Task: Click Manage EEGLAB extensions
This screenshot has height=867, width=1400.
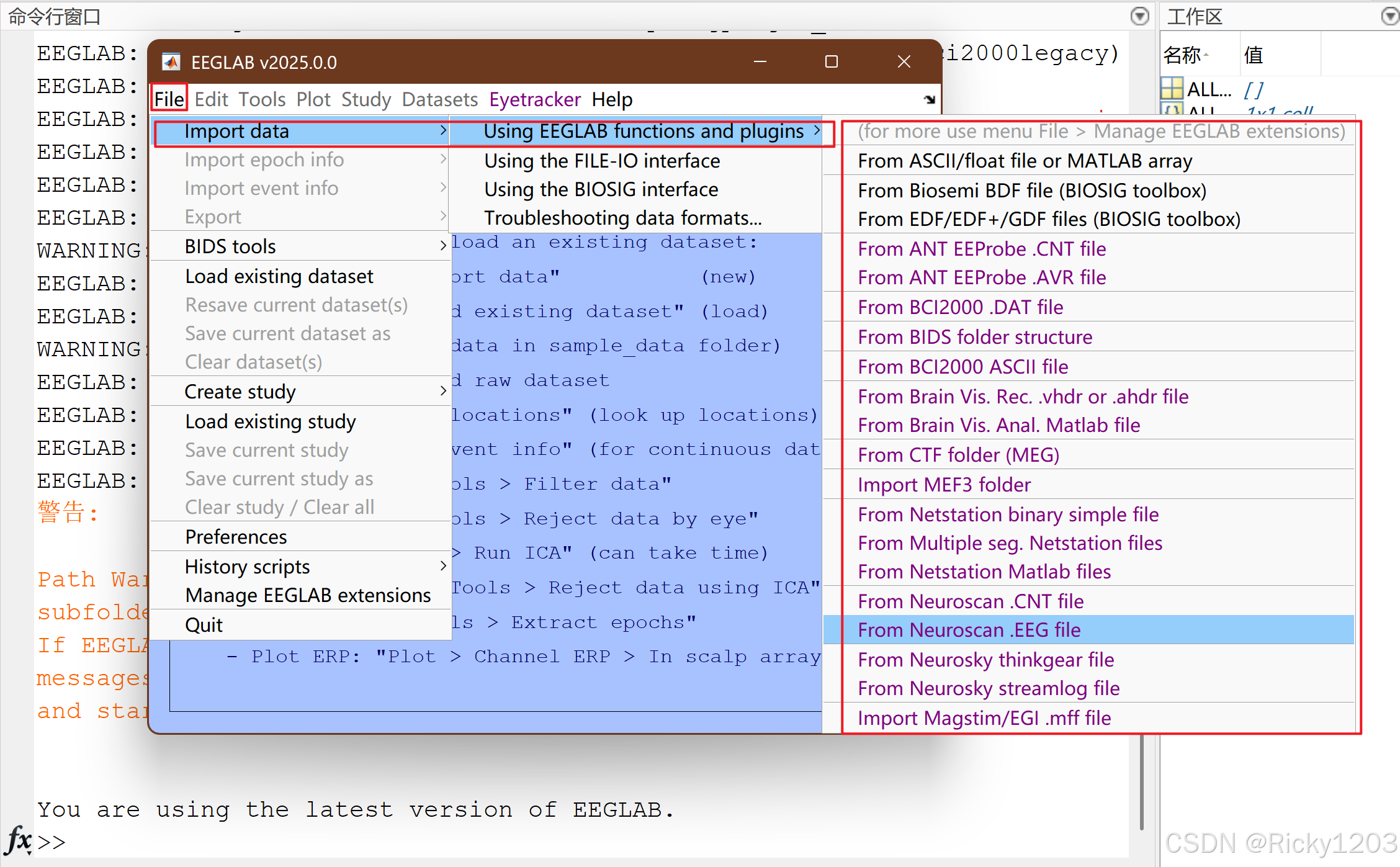Action: click(x=308, y=595)
